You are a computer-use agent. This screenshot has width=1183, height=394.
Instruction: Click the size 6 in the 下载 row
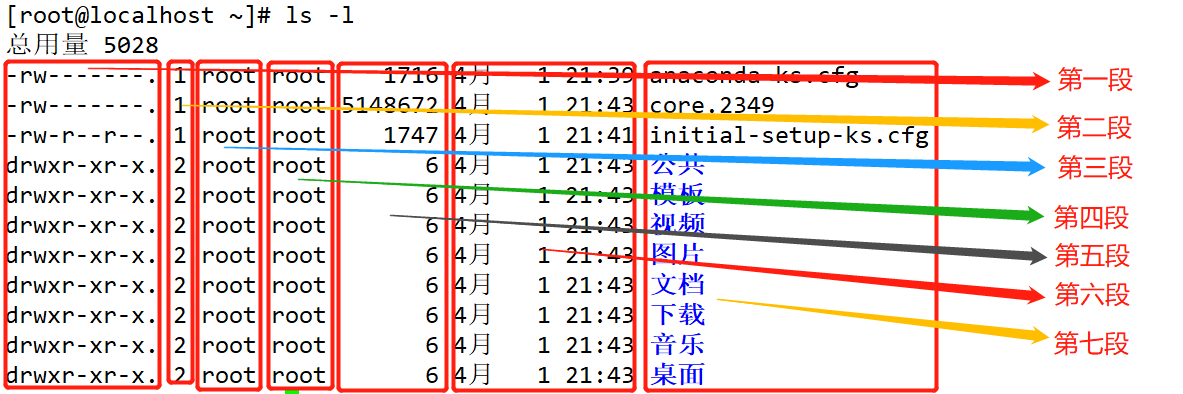point(432,315)
